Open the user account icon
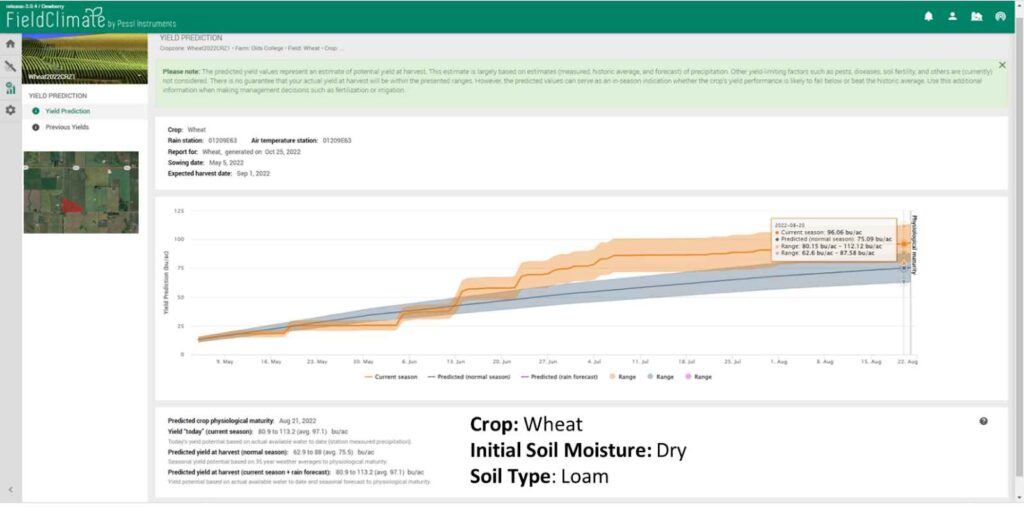Screen dimensions: 1024x520 click(952, 16)
